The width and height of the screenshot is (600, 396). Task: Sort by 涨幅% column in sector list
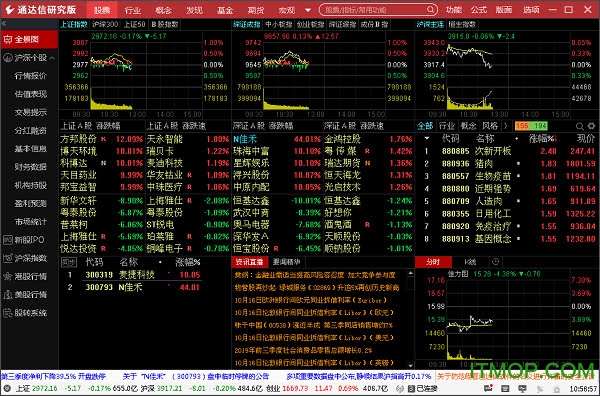coord(542,139)
